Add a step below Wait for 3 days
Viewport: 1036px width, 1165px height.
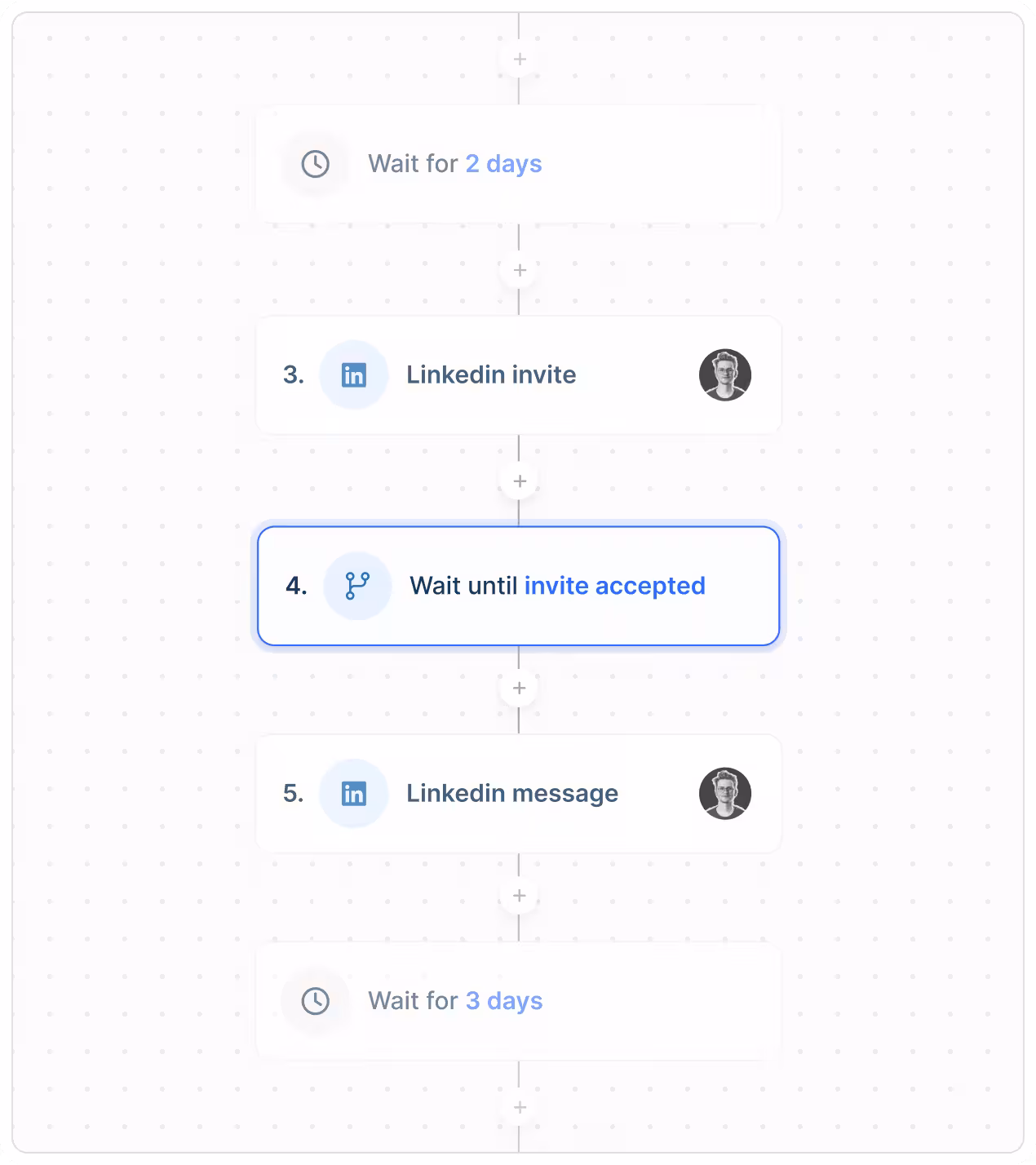tap(520, 1107)
